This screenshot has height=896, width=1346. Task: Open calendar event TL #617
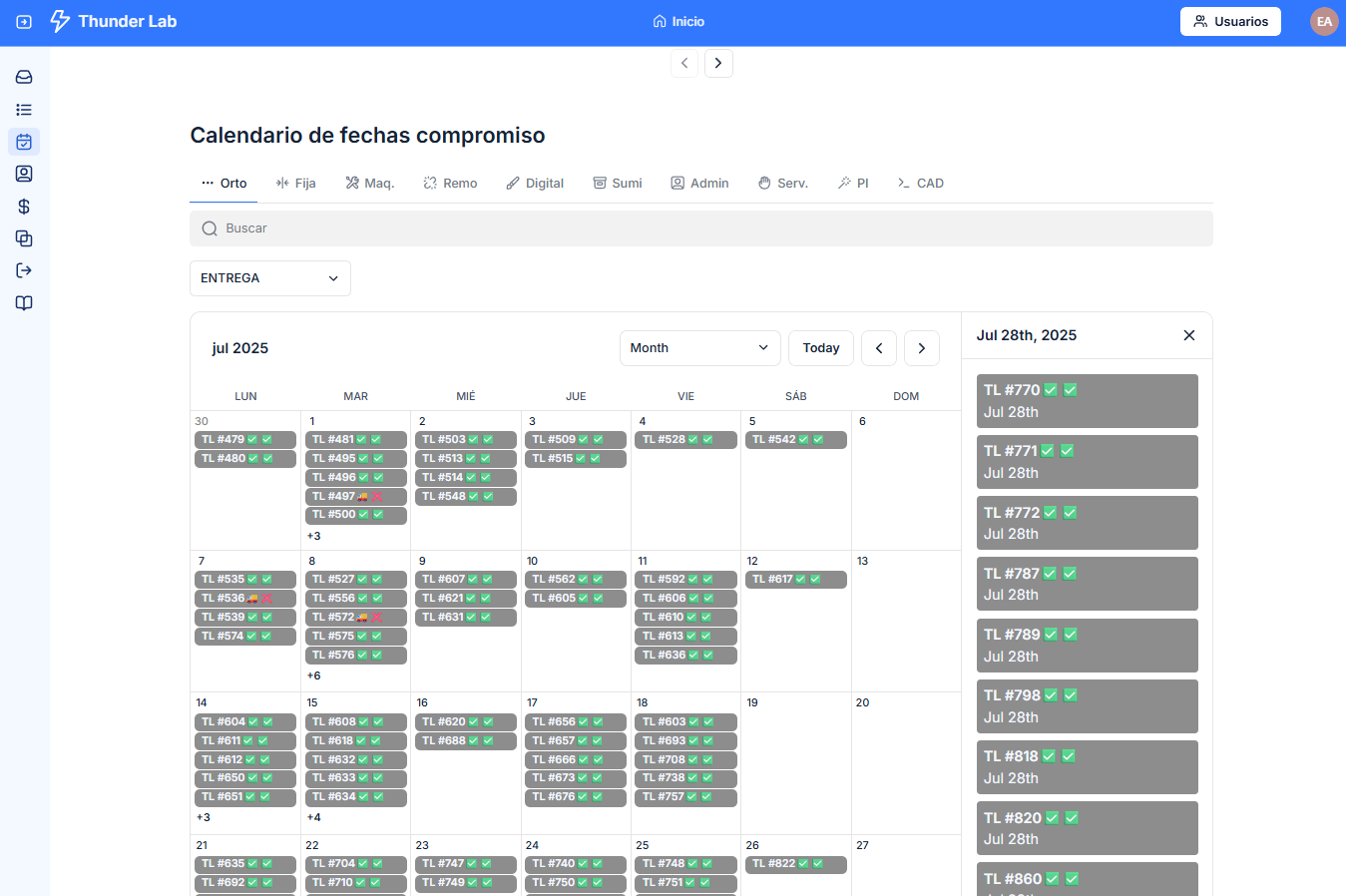(x=796, y=580)
